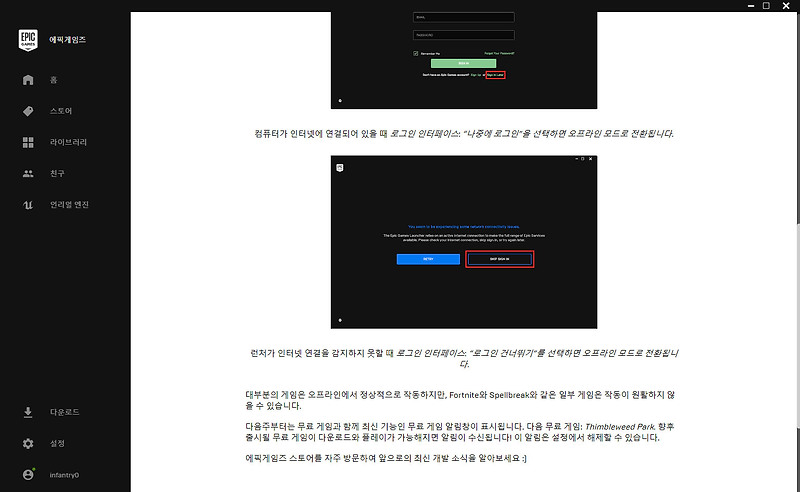
Task: Select the 스토어 menu label
Action: (x=61, y=111)
